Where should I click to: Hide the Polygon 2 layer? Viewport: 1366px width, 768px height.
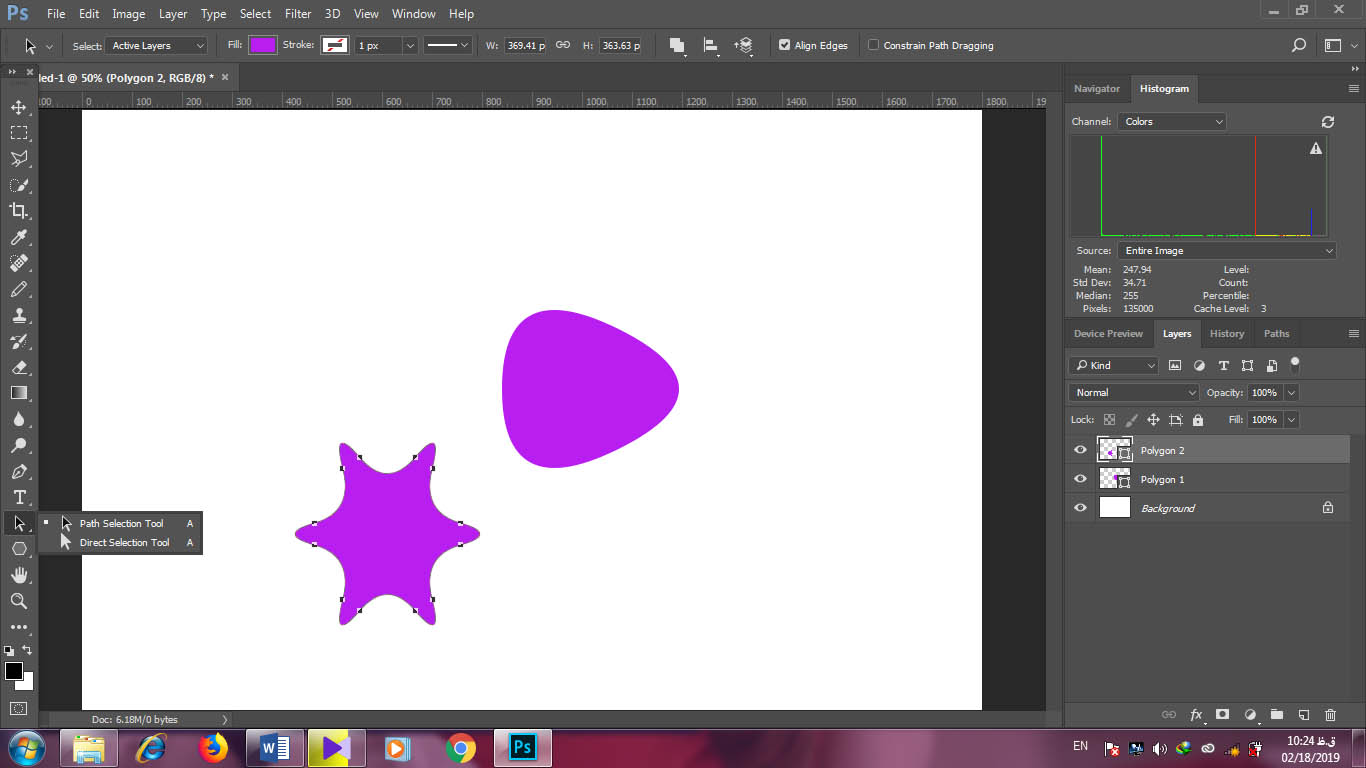pos(1080,450)
